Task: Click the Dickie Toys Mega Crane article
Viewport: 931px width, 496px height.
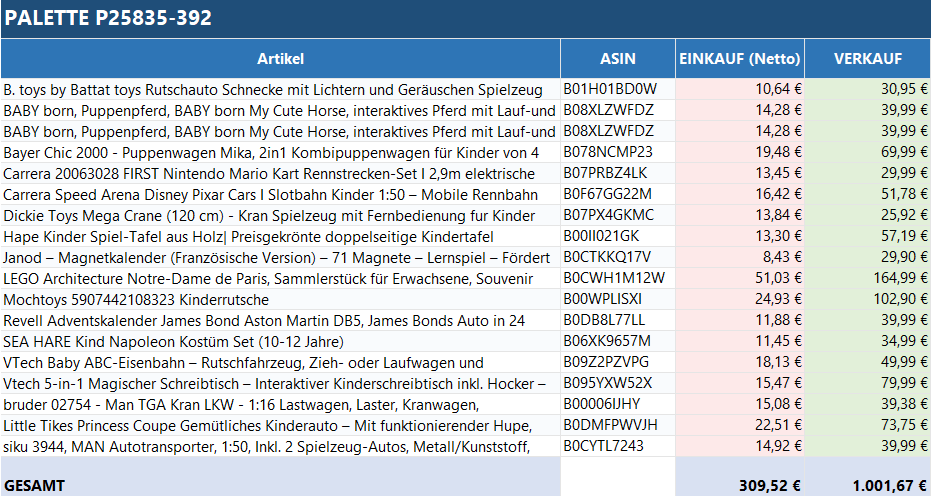Action: [x=270, y=215]
